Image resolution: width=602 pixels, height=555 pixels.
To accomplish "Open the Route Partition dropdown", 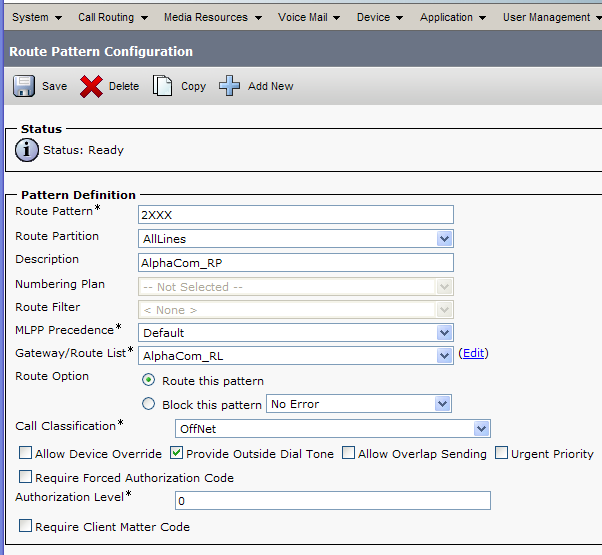I will (x=444, y=238).
